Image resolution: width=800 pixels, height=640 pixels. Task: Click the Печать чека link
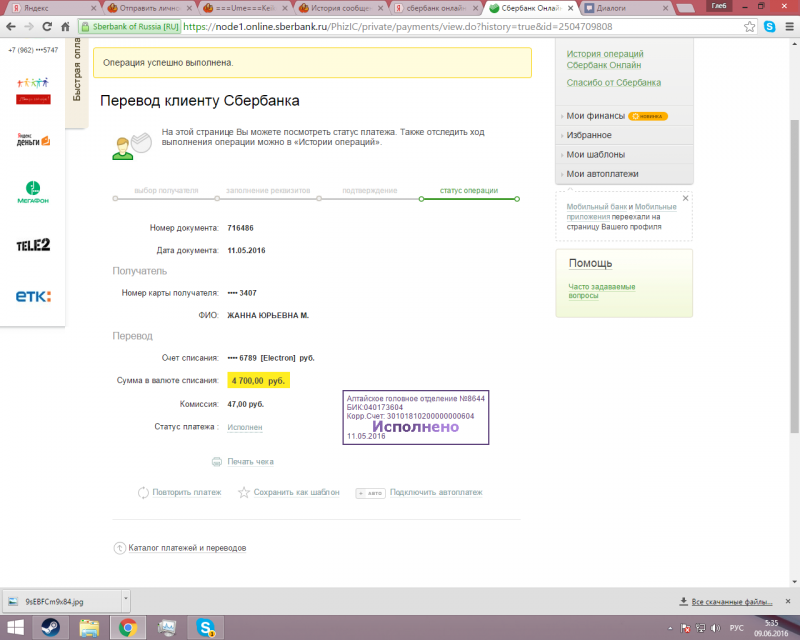(x=250, y=461)
